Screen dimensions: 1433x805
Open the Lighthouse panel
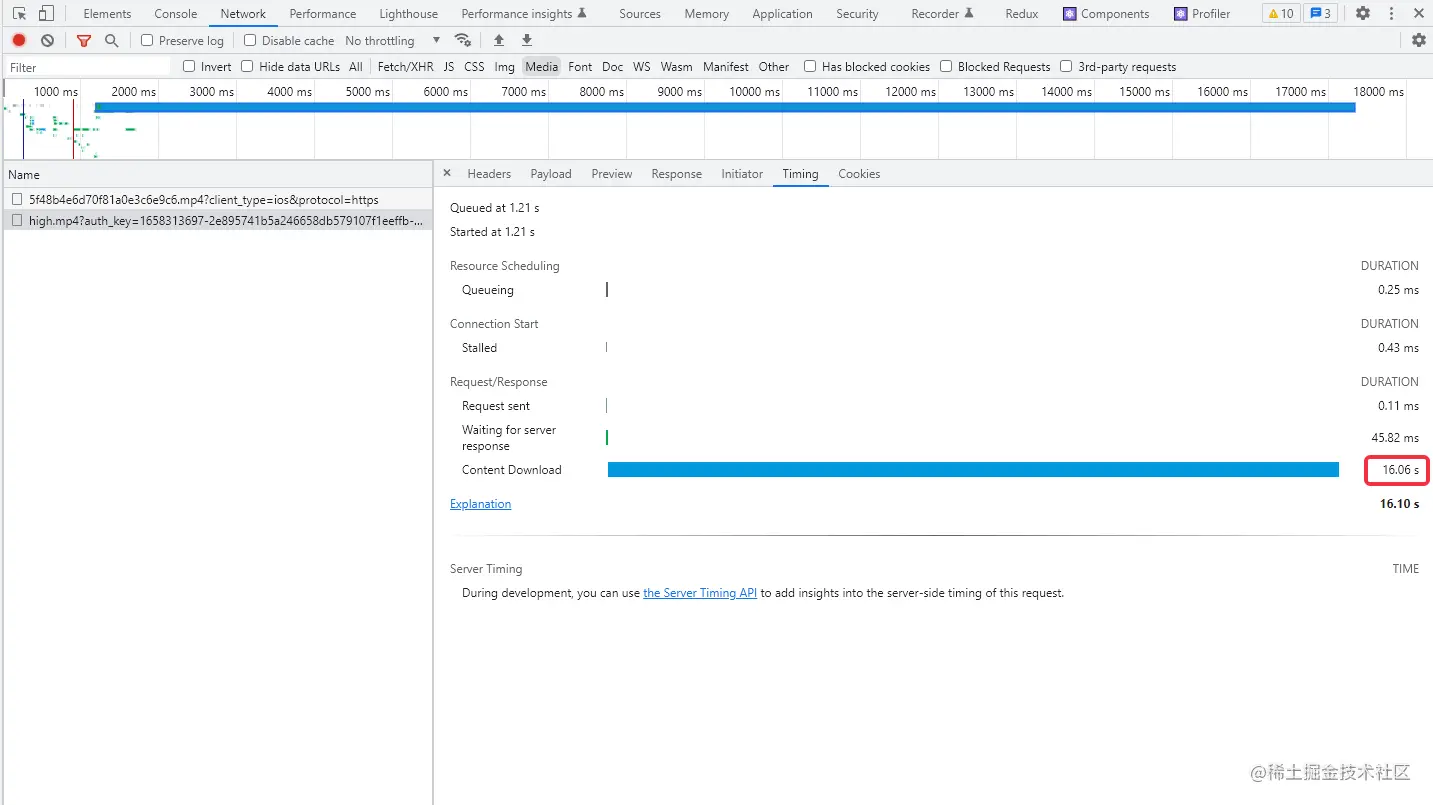tap(408, 14)
